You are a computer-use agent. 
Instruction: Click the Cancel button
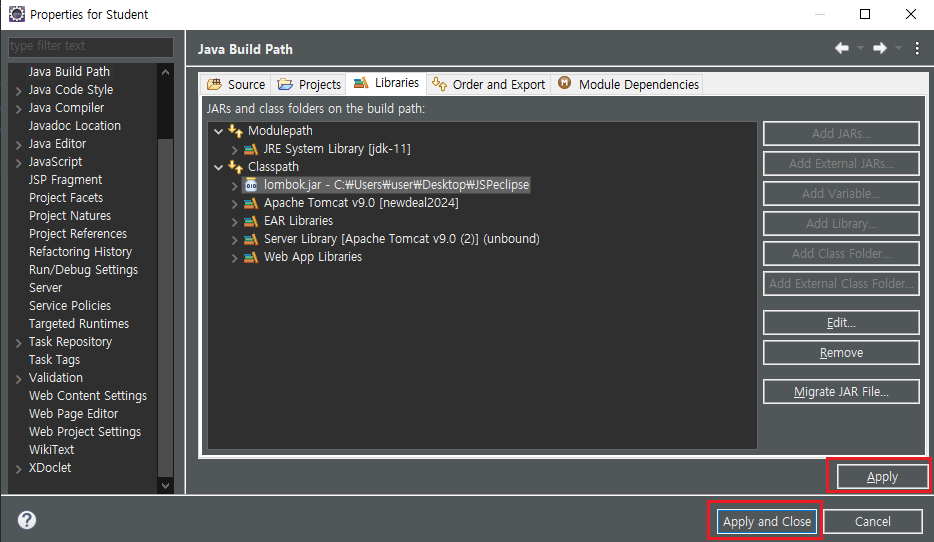[x=873, y=521]
